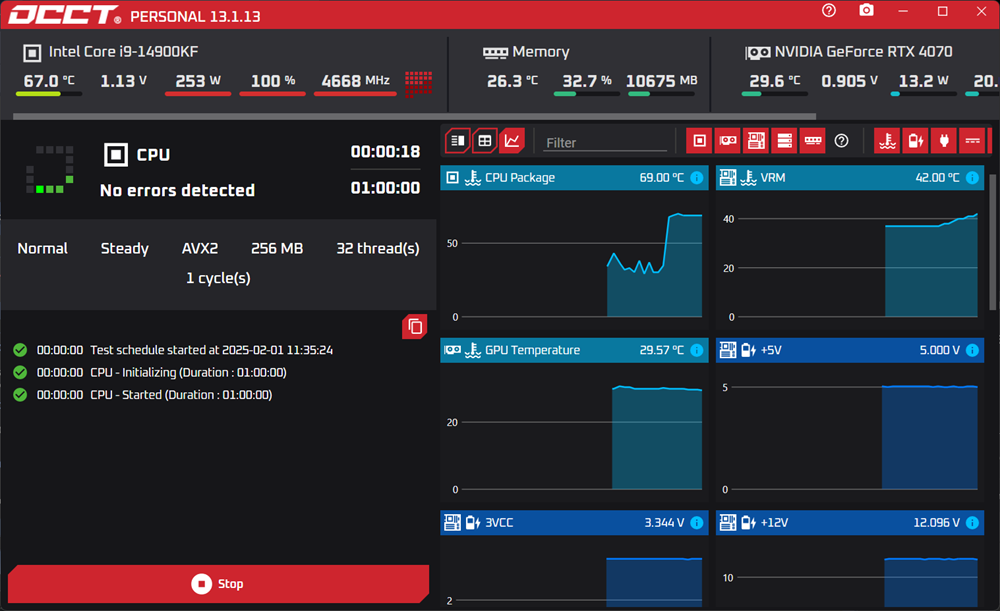Click the 3VCC motherboard icon
This screenshot has width=1000, height=611.
(x=452, y=523)
